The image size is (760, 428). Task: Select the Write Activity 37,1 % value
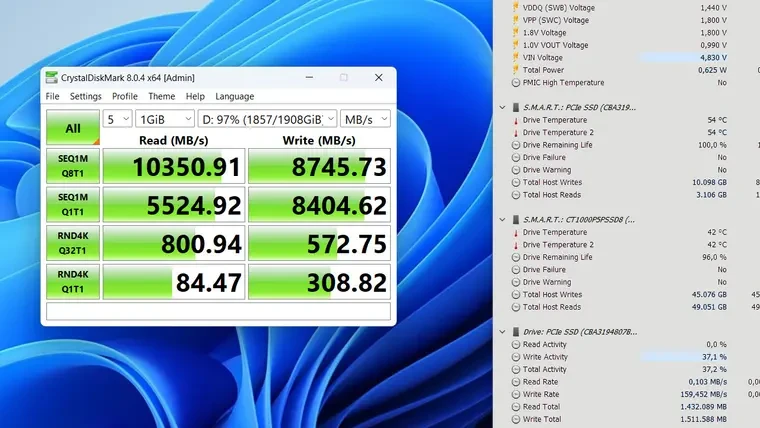point(714,357)
